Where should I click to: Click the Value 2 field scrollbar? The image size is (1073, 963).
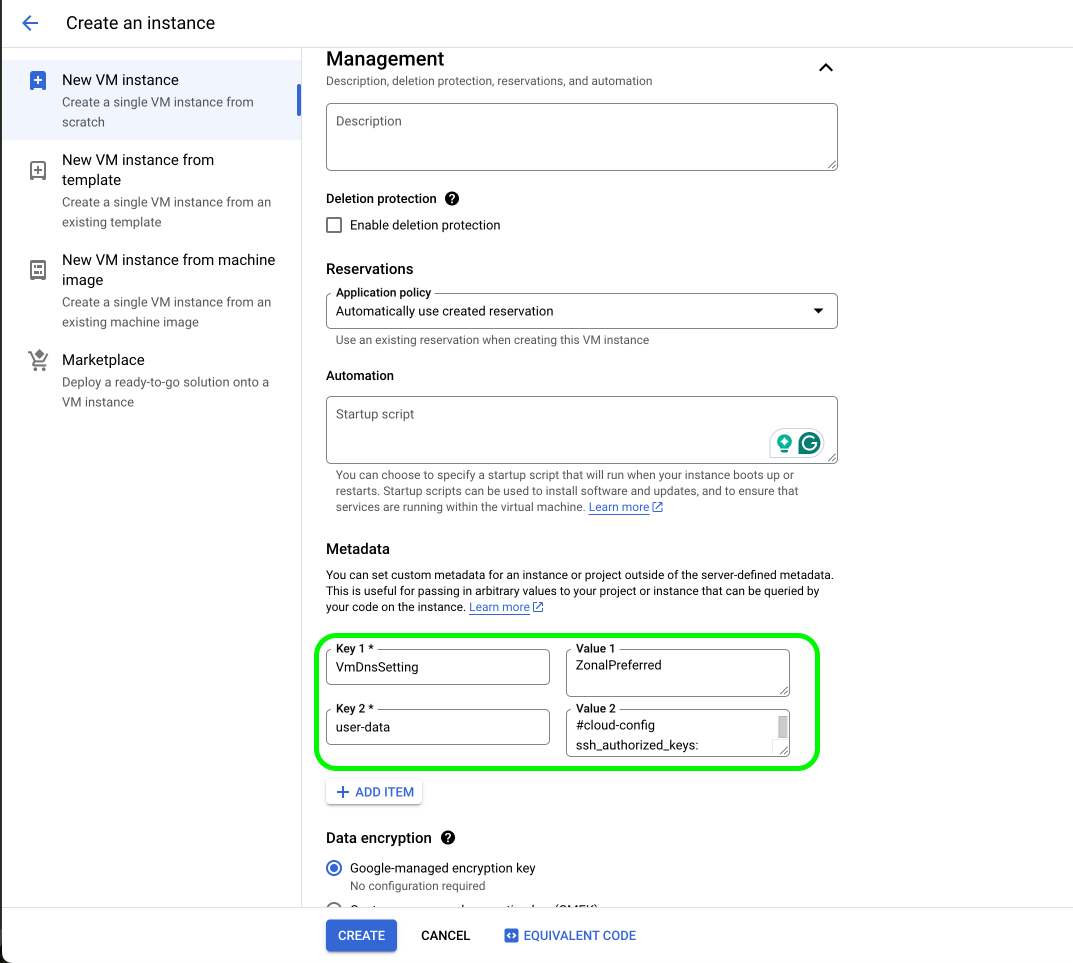tap(783, 727)
